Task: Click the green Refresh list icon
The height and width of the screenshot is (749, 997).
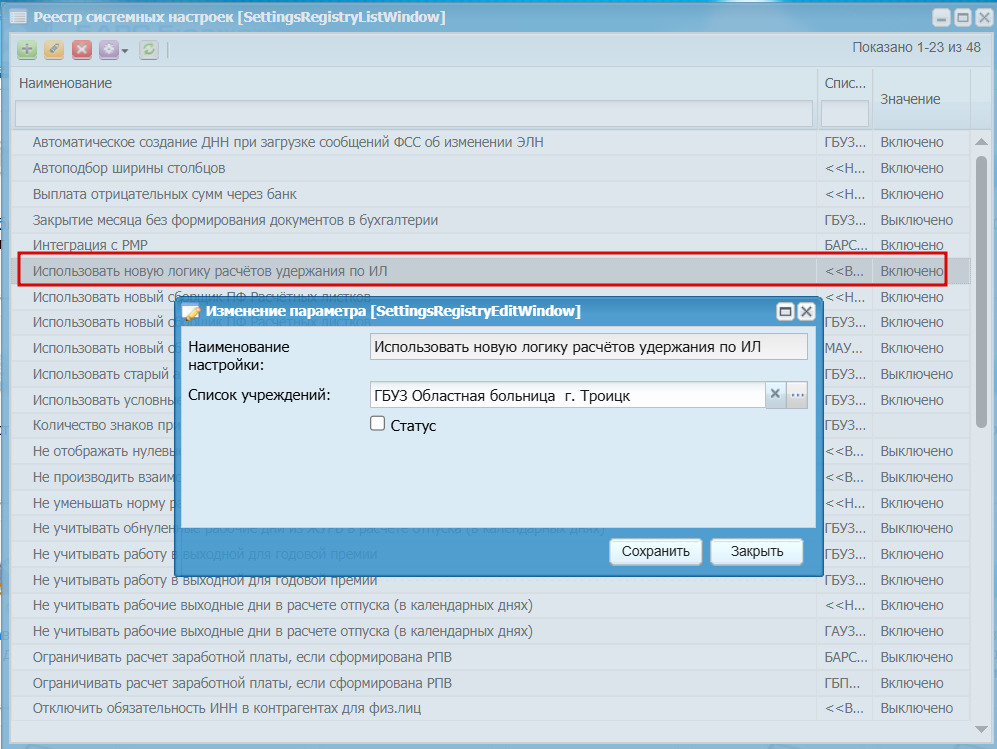Action: point(149,50)
